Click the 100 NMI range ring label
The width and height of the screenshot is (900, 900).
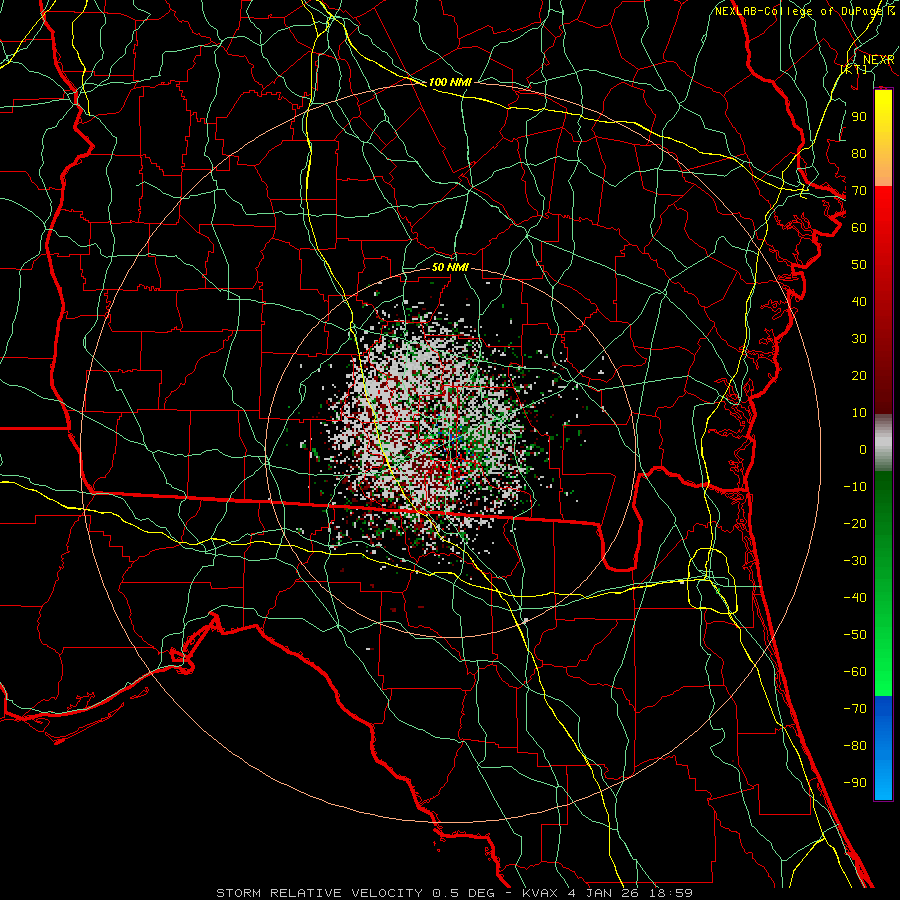[x=450, y=82]
